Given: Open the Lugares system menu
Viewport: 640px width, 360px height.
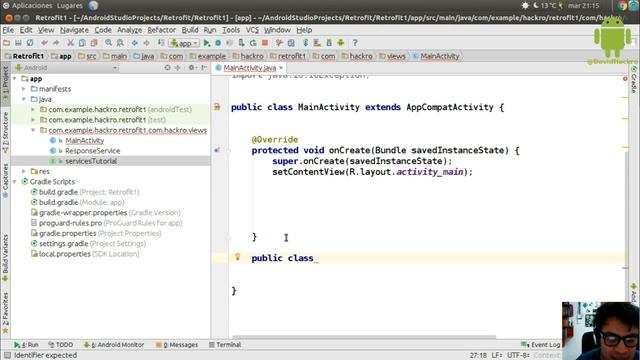Looking at the screenshot, I should pyautogui.click(x=69, y=6).
